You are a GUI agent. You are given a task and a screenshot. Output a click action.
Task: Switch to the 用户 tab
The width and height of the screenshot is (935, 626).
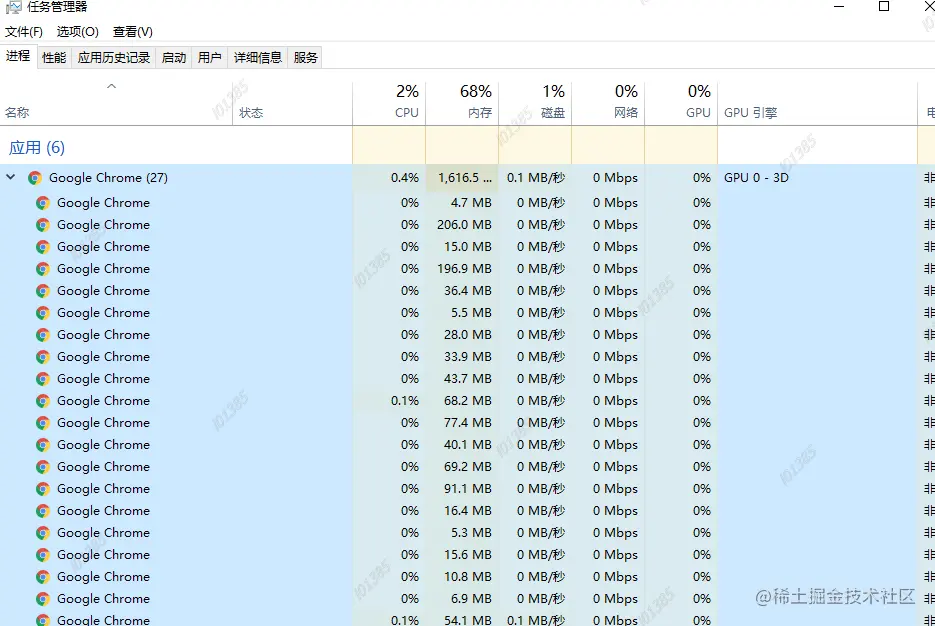210,58
